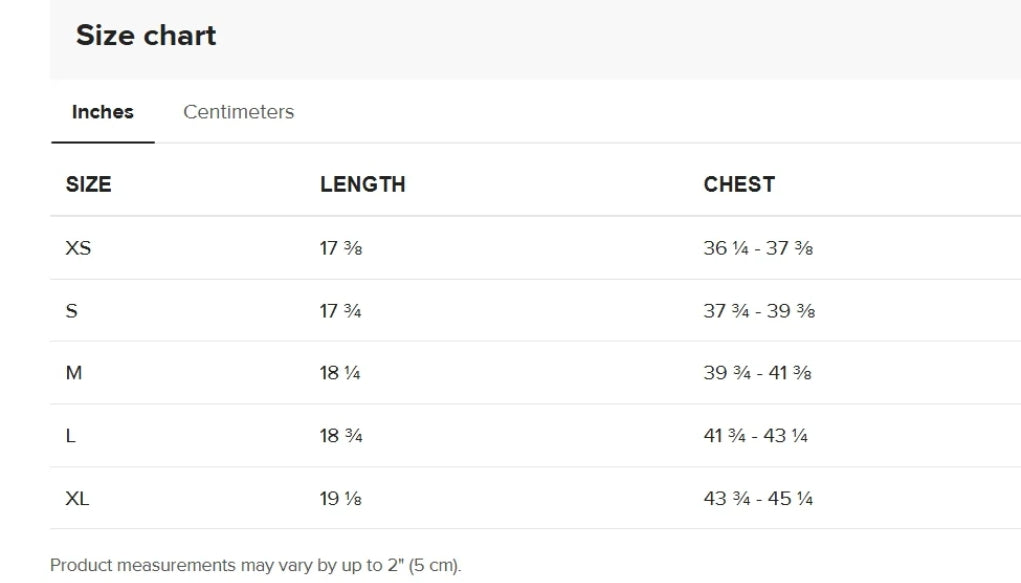The image size is (1021, 583).
Task: Select the S size row label
Action: 72,311
